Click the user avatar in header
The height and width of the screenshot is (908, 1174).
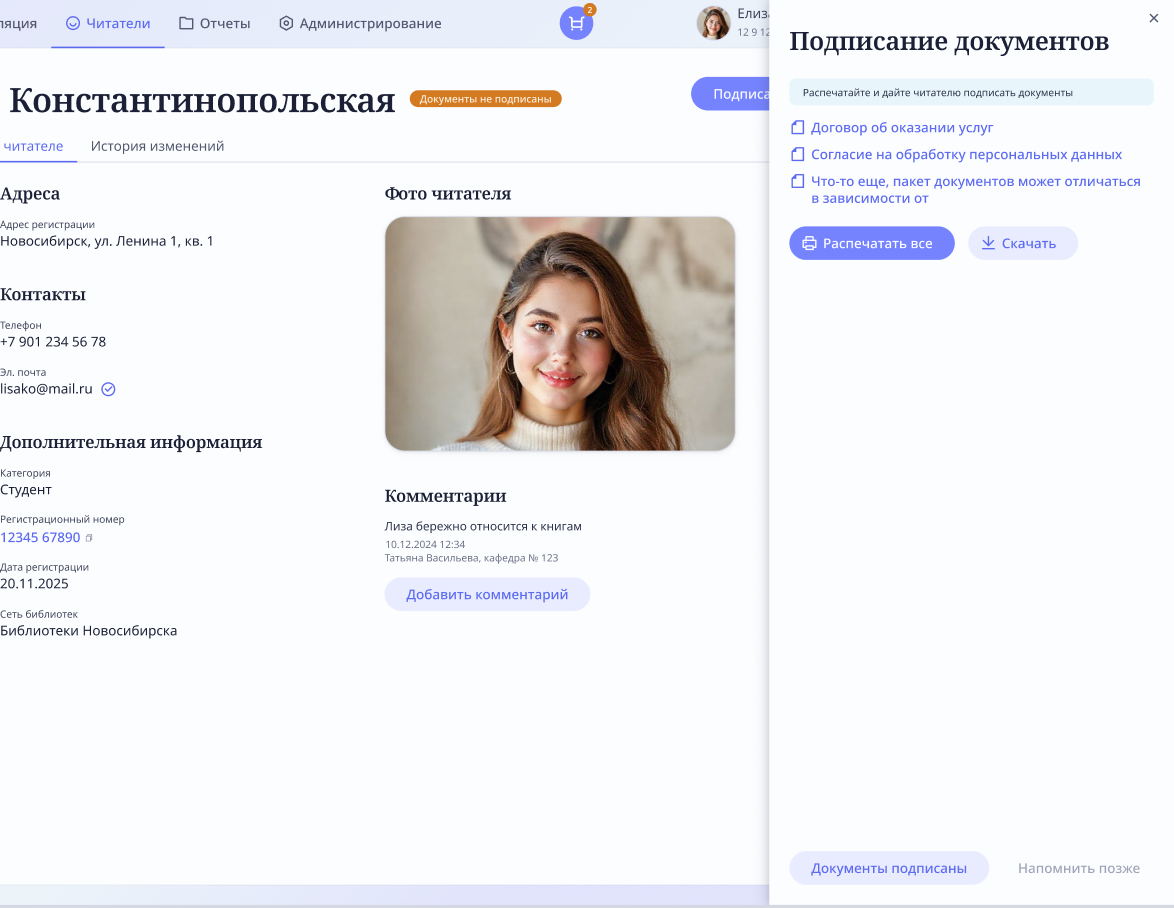[x=713, y=23]
